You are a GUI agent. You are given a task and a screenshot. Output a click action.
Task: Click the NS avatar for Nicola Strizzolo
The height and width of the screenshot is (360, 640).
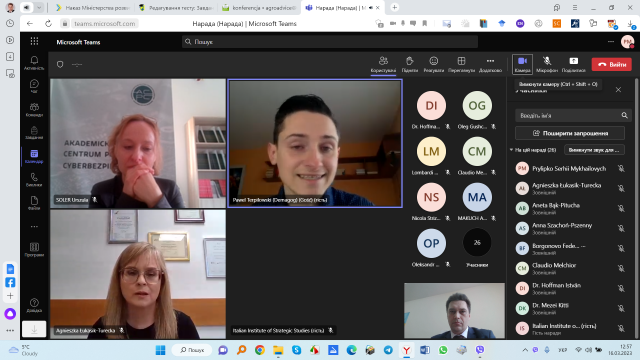[x=431, y=197]
